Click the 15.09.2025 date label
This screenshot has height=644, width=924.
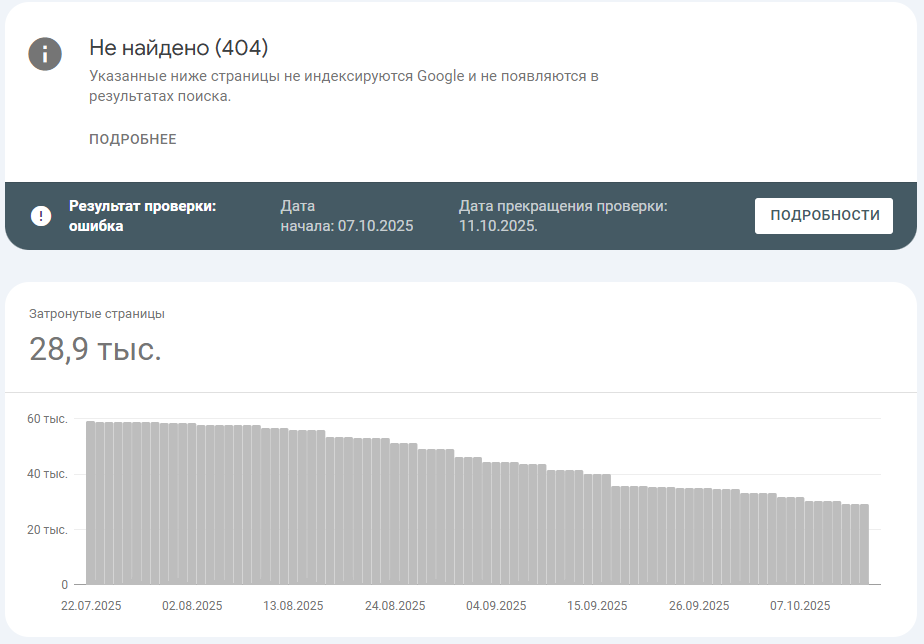point(597,606)
